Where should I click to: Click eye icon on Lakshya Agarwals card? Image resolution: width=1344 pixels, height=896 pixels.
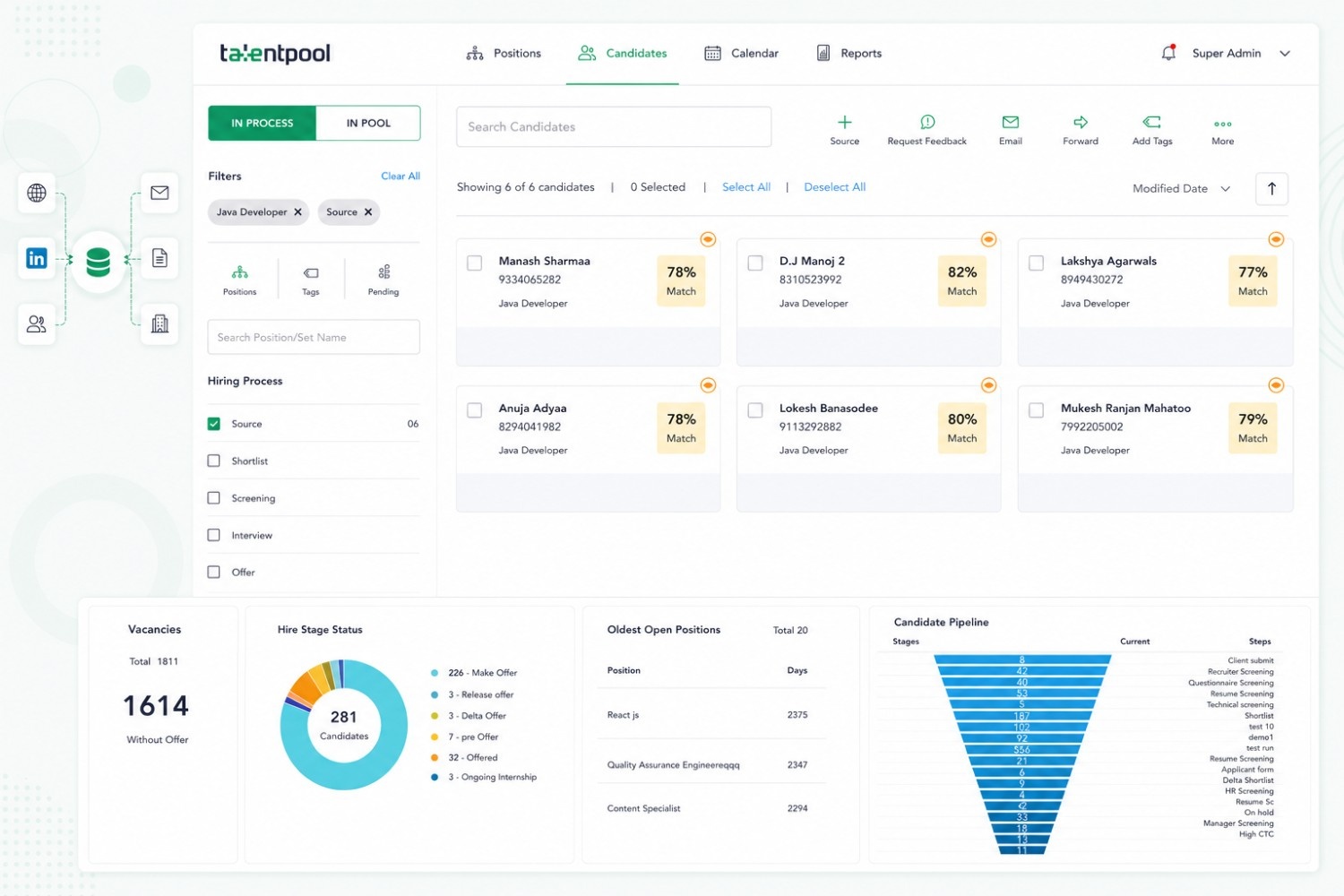click(1276, 239)
